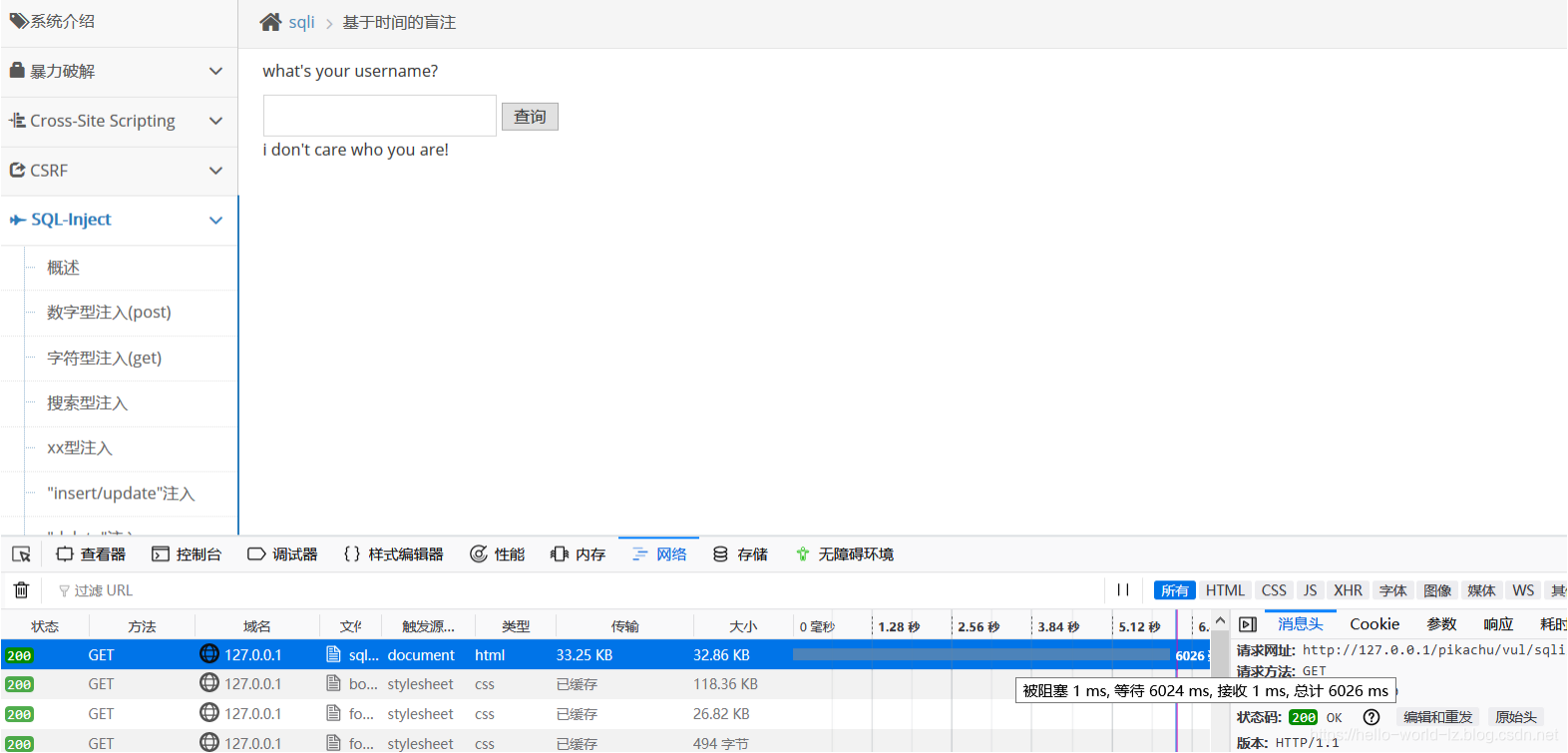Viewport: 1568px width, 753px height.
Task: Click the home icon in breadcrumb
Action: pyautogui.click(x=270, y=22)
